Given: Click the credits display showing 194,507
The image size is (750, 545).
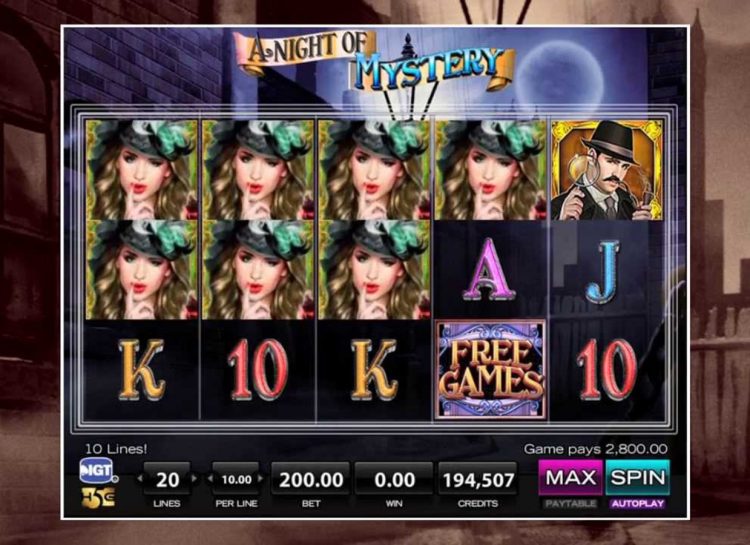Looking at the screenshot, I should coord(478,479).
